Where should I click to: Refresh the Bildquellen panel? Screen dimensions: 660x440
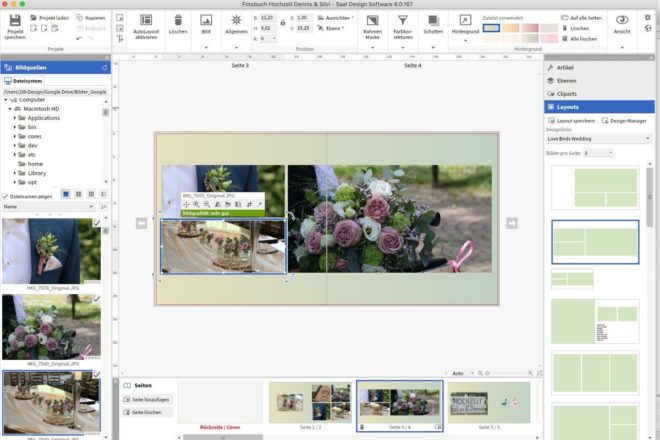[104, 67]
